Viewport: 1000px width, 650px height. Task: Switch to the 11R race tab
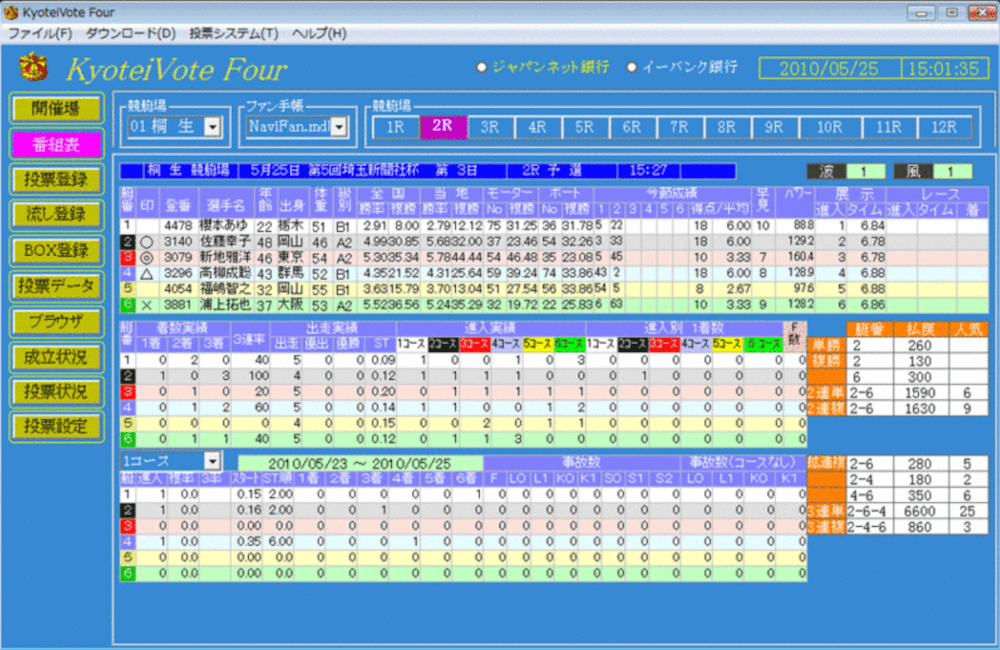pos(888,127)
